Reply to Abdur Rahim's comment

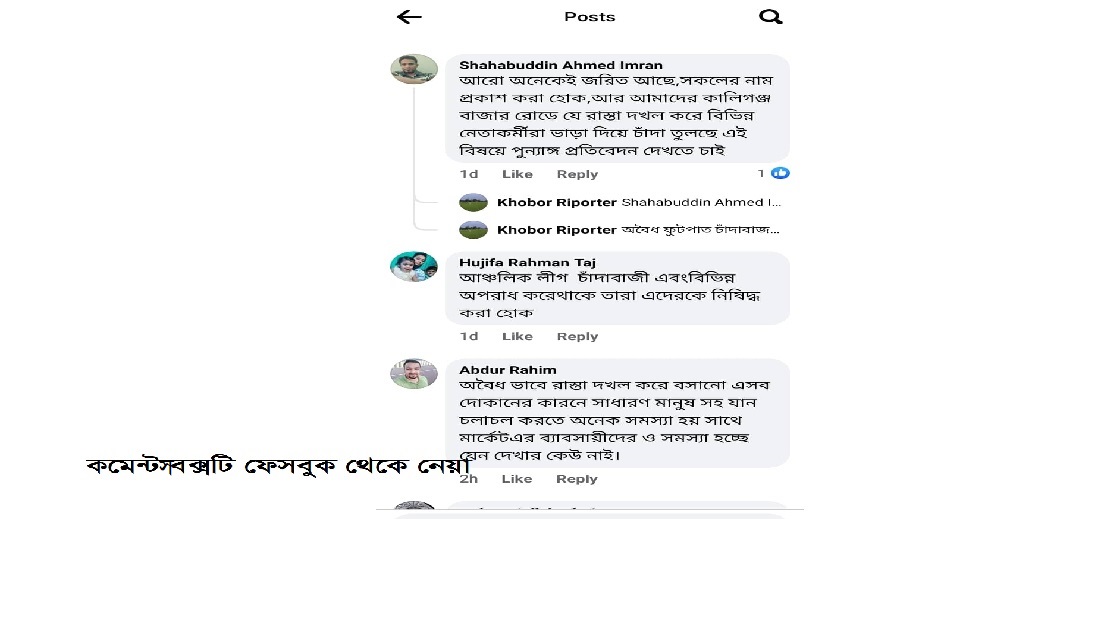(x=577, y=479)
